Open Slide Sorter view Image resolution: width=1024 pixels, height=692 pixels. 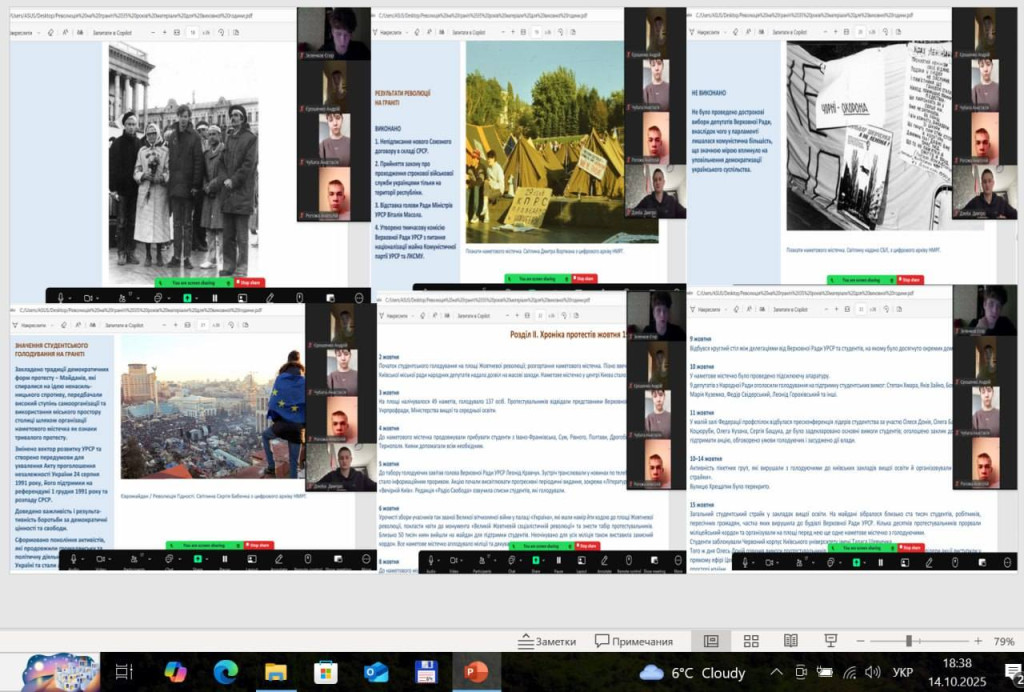pos(751,641)
